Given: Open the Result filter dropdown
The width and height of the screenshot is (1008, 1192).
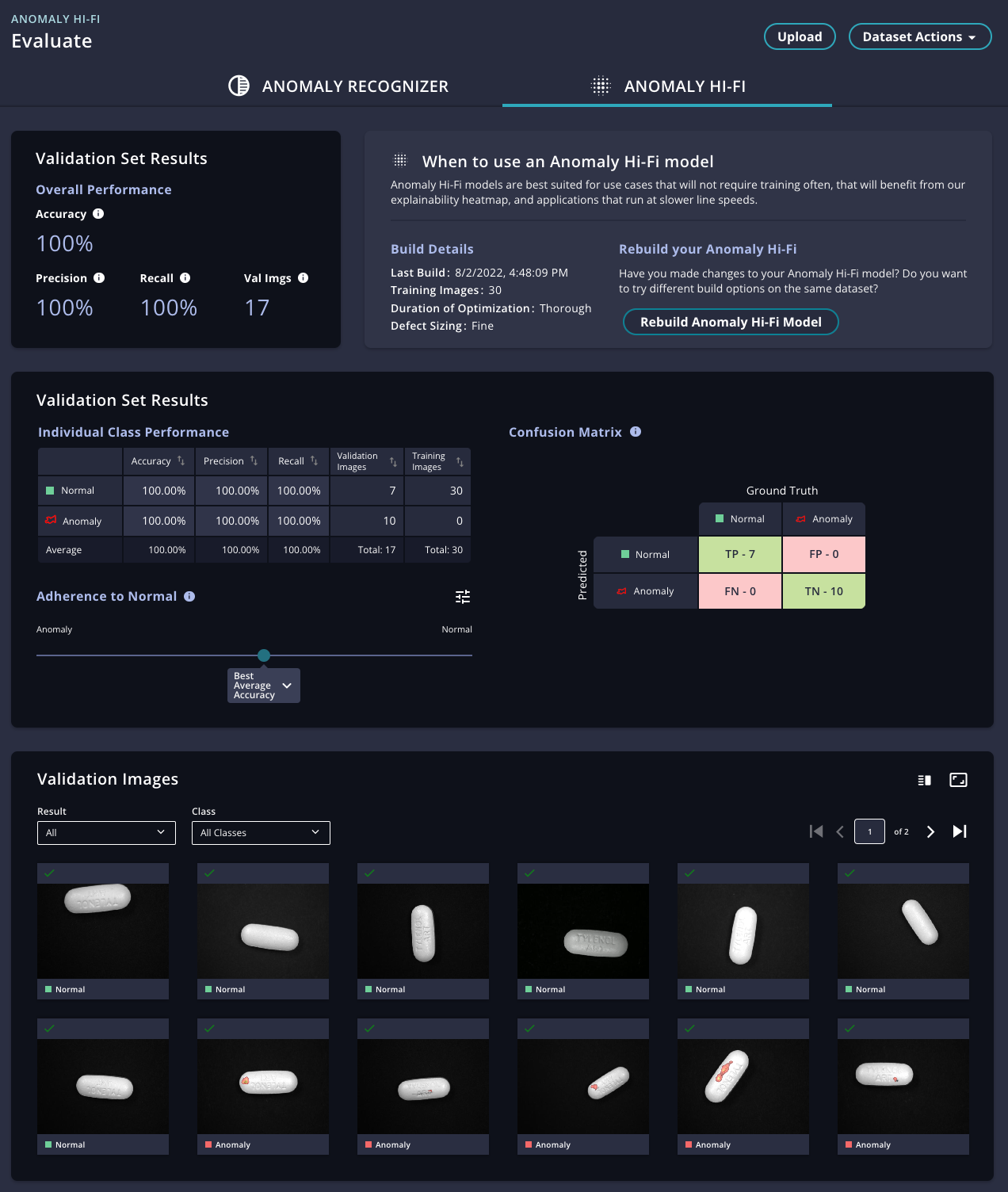Looking at the screenshot, I should pos(105,832).
